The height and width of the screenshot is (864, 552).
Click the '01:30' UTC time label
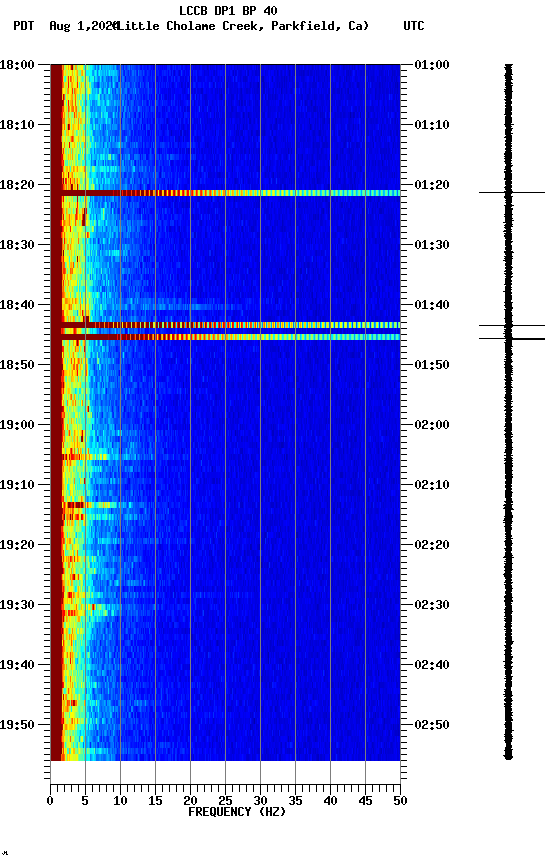(x=432, y=245)
